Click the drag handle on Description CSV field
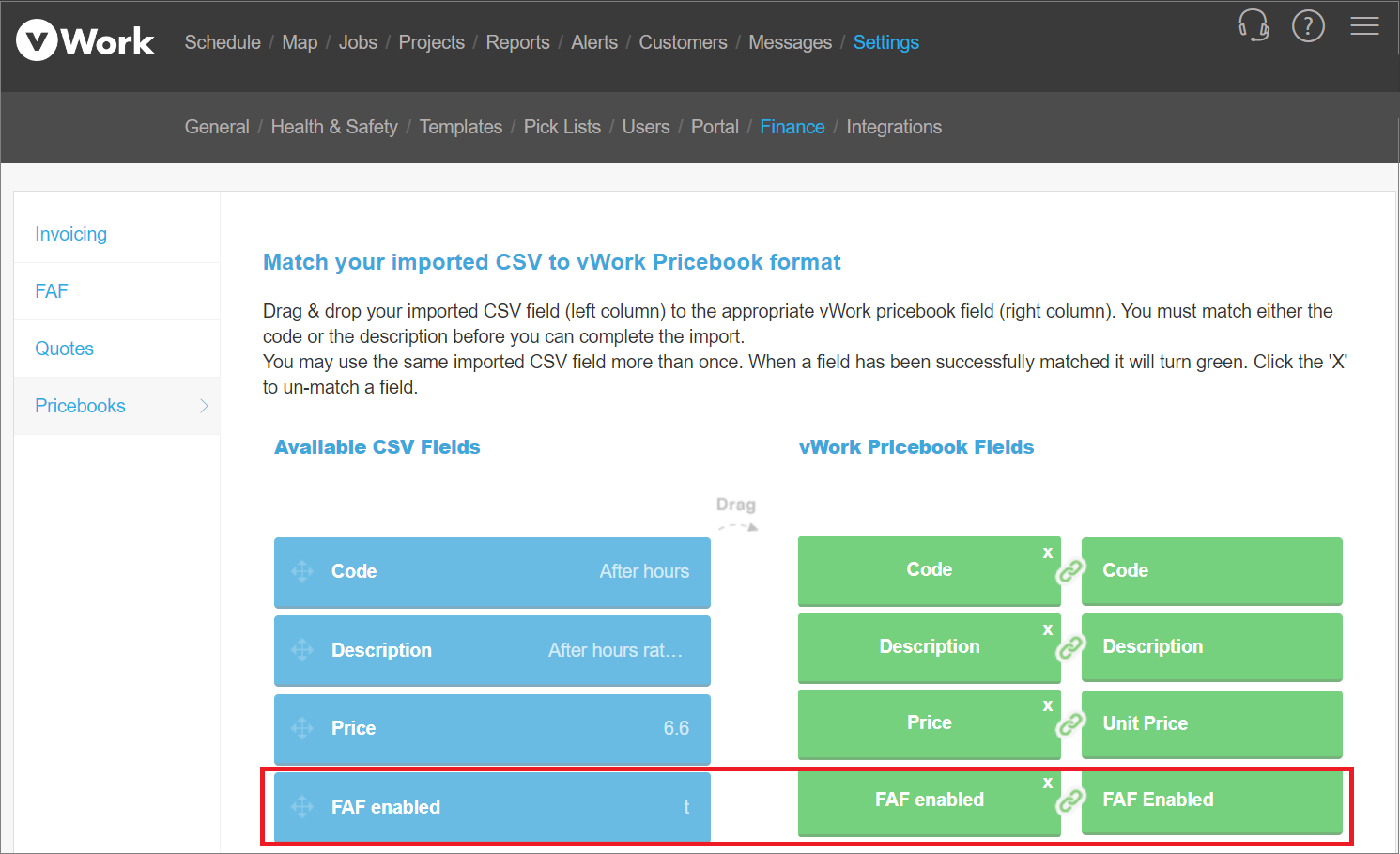 pos(301,650)
